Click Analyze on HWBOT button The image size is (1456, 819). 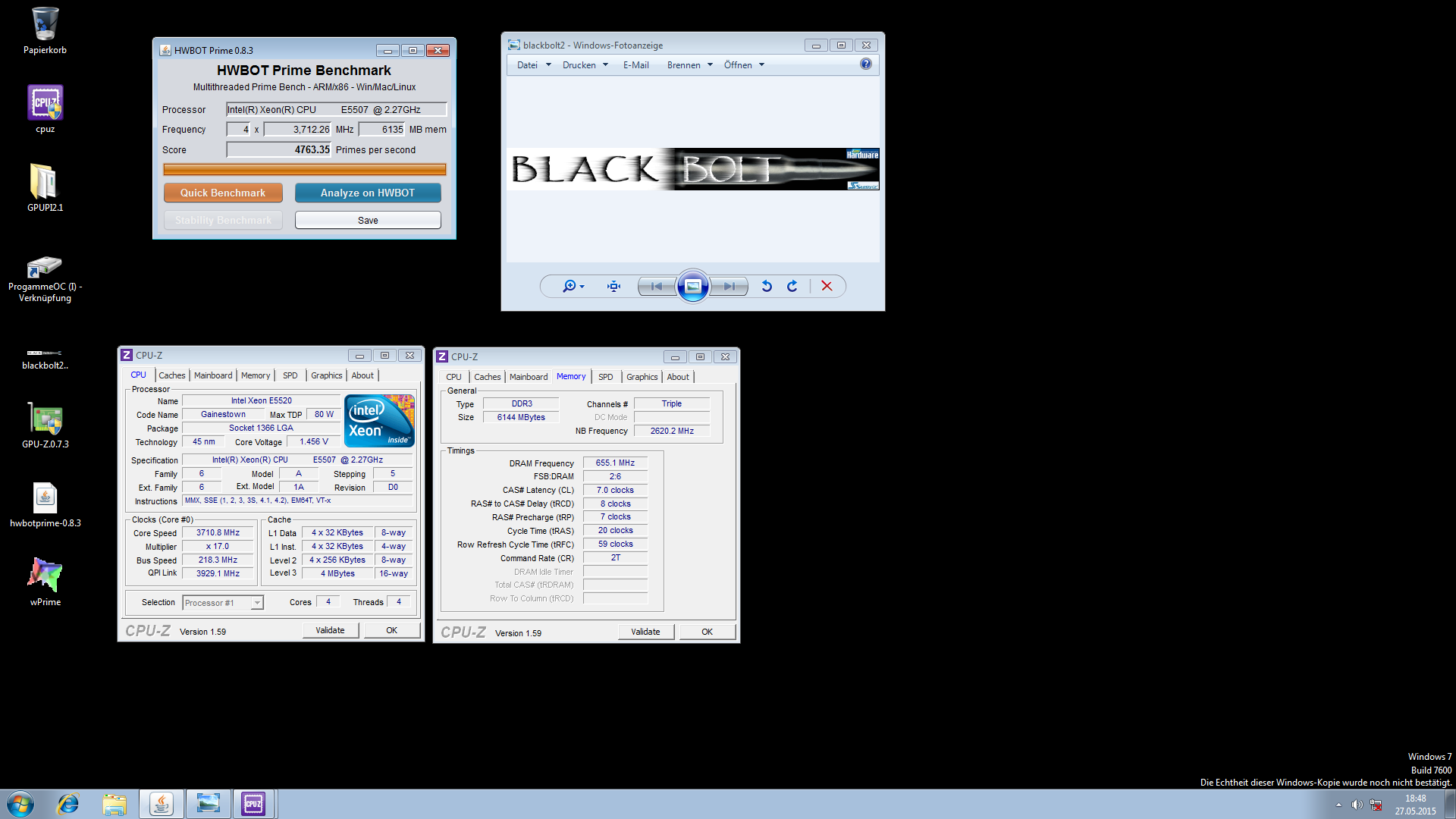tap(368, 193)
